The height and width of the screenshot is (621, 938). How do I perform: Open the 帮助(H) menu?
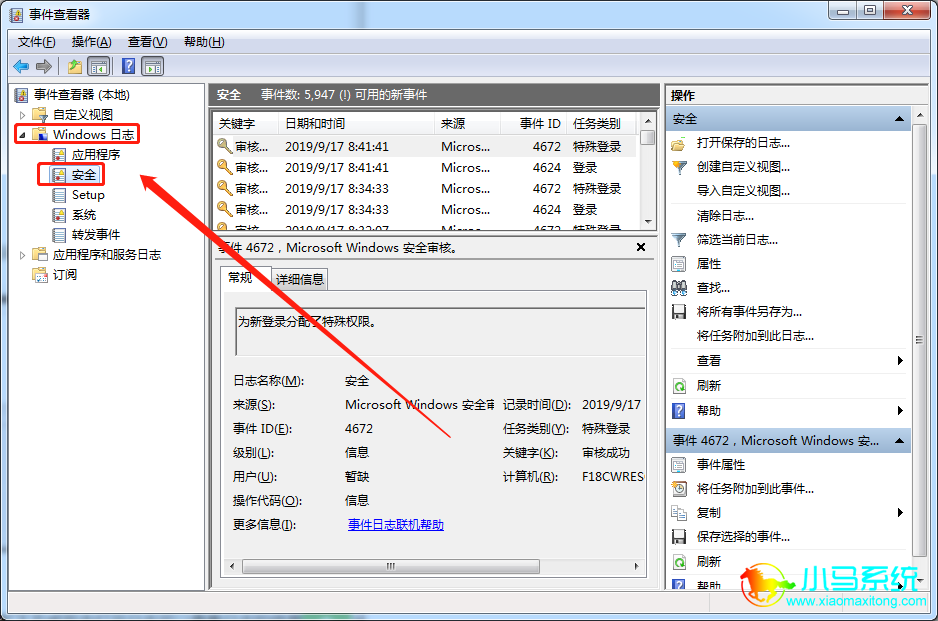click(x=204, y=42)
